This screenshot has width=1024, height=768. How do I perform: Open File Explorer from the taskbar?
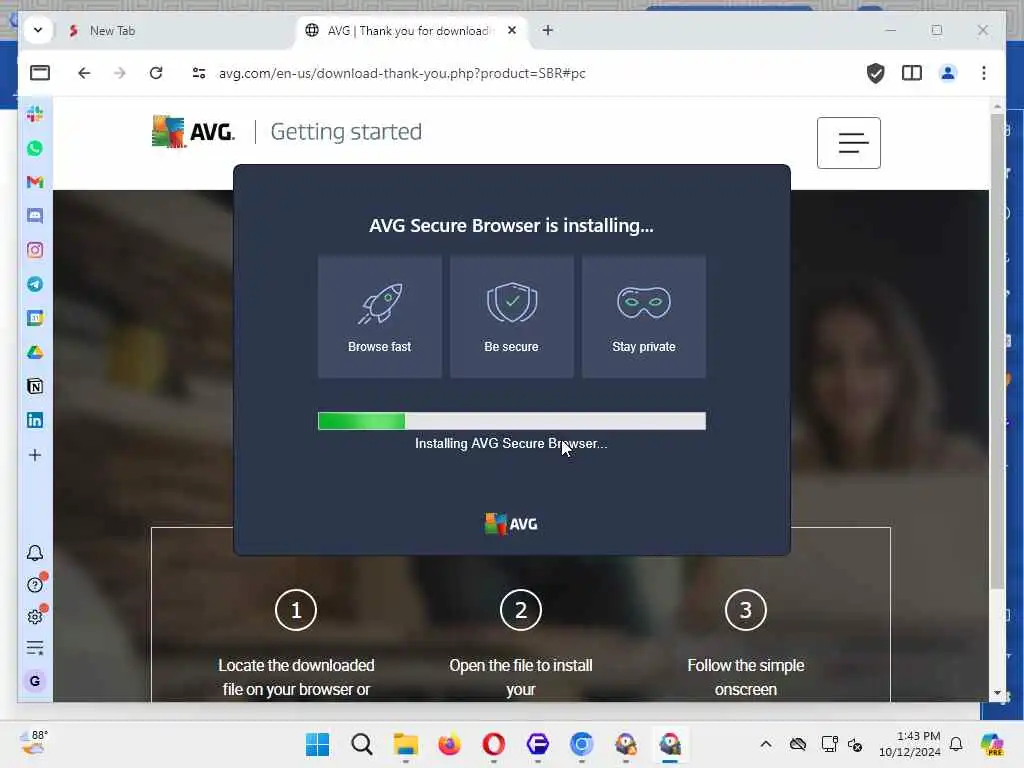pyautogui.click(x=406, y=744)
